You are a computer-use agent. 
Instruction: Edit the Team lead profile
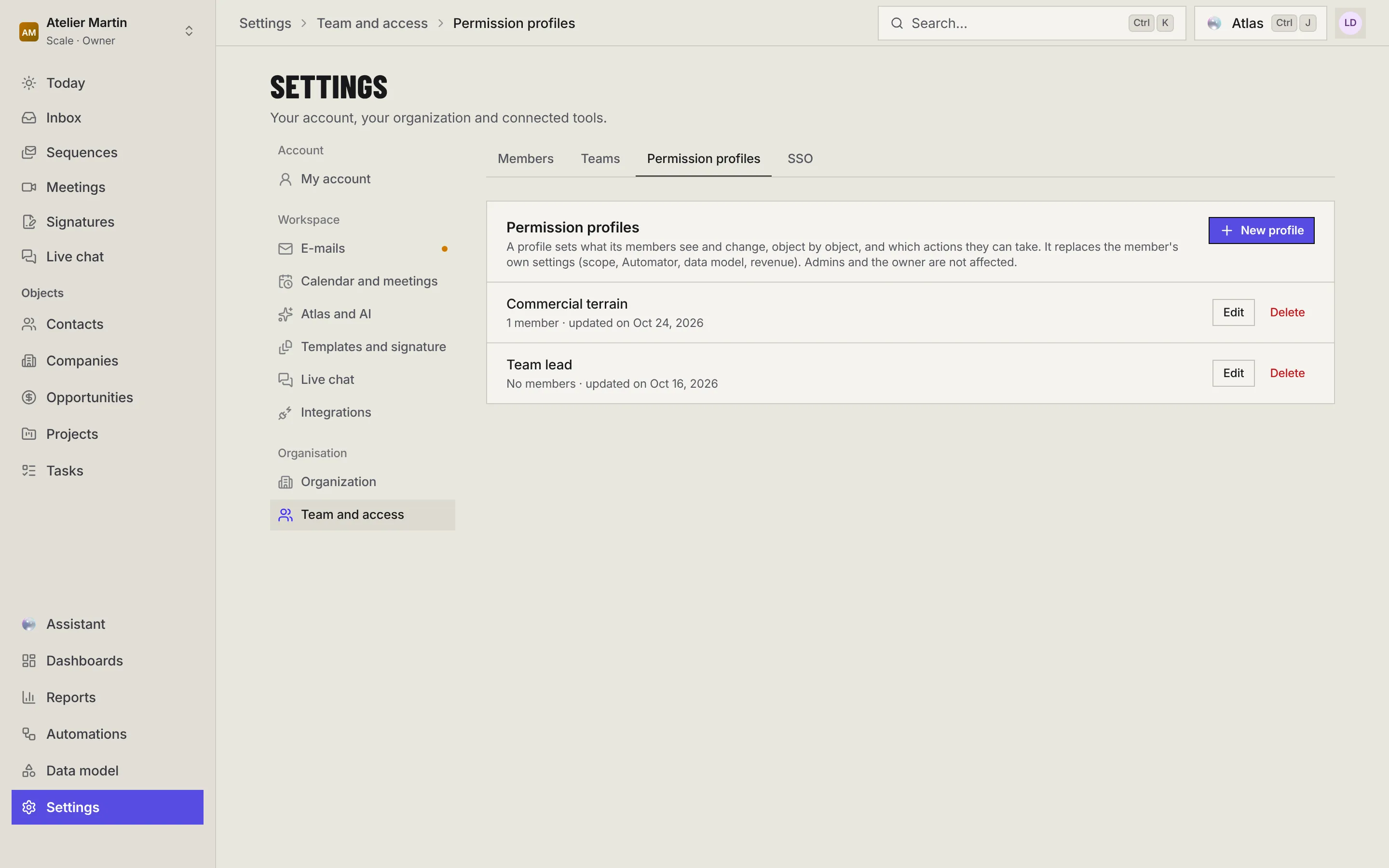coord(1233,373)
